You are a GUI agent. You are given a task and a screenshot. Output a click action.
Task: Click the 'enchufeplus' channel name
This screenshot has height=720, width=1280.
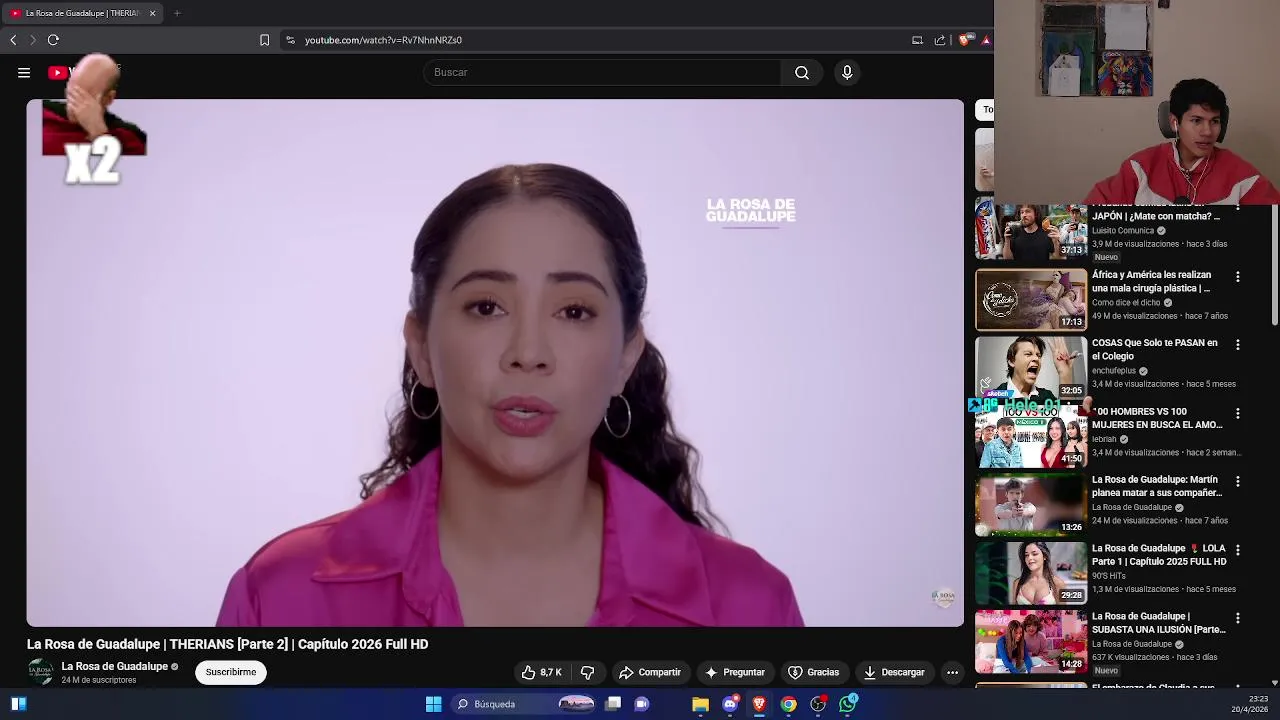(1114, 370)
